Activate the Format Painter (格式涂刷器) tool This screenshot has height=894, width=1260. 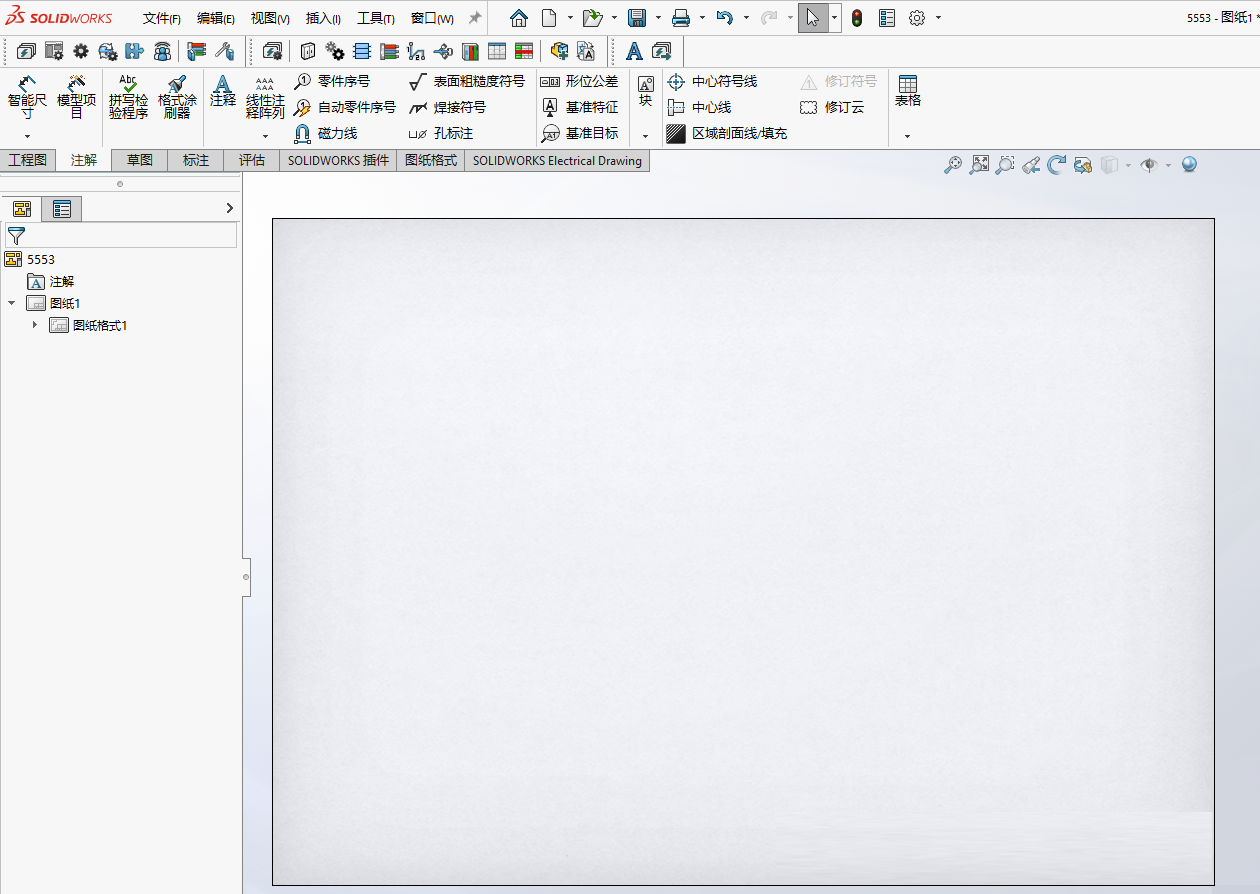[177, 97]
